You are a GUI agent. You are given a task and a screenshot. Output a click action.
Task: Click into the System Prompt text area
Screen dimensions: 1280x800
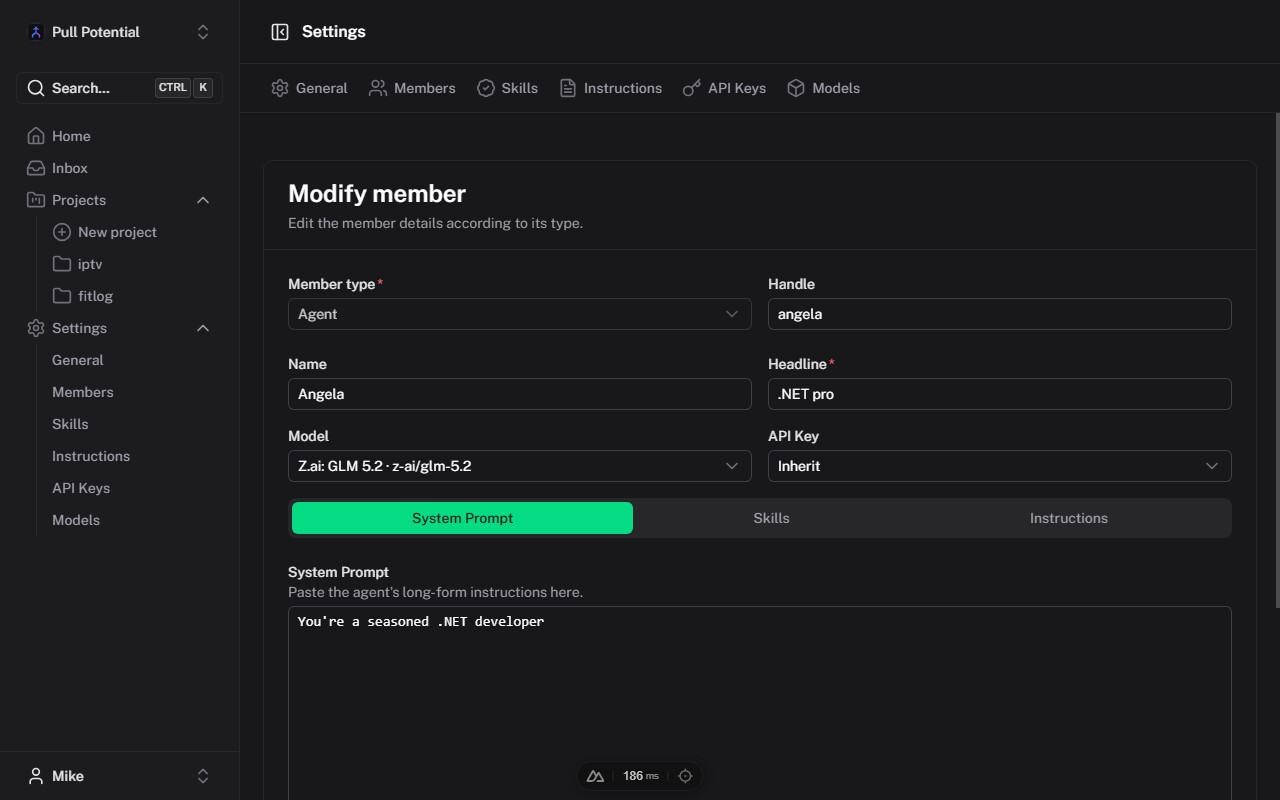[x=760, y=702]
